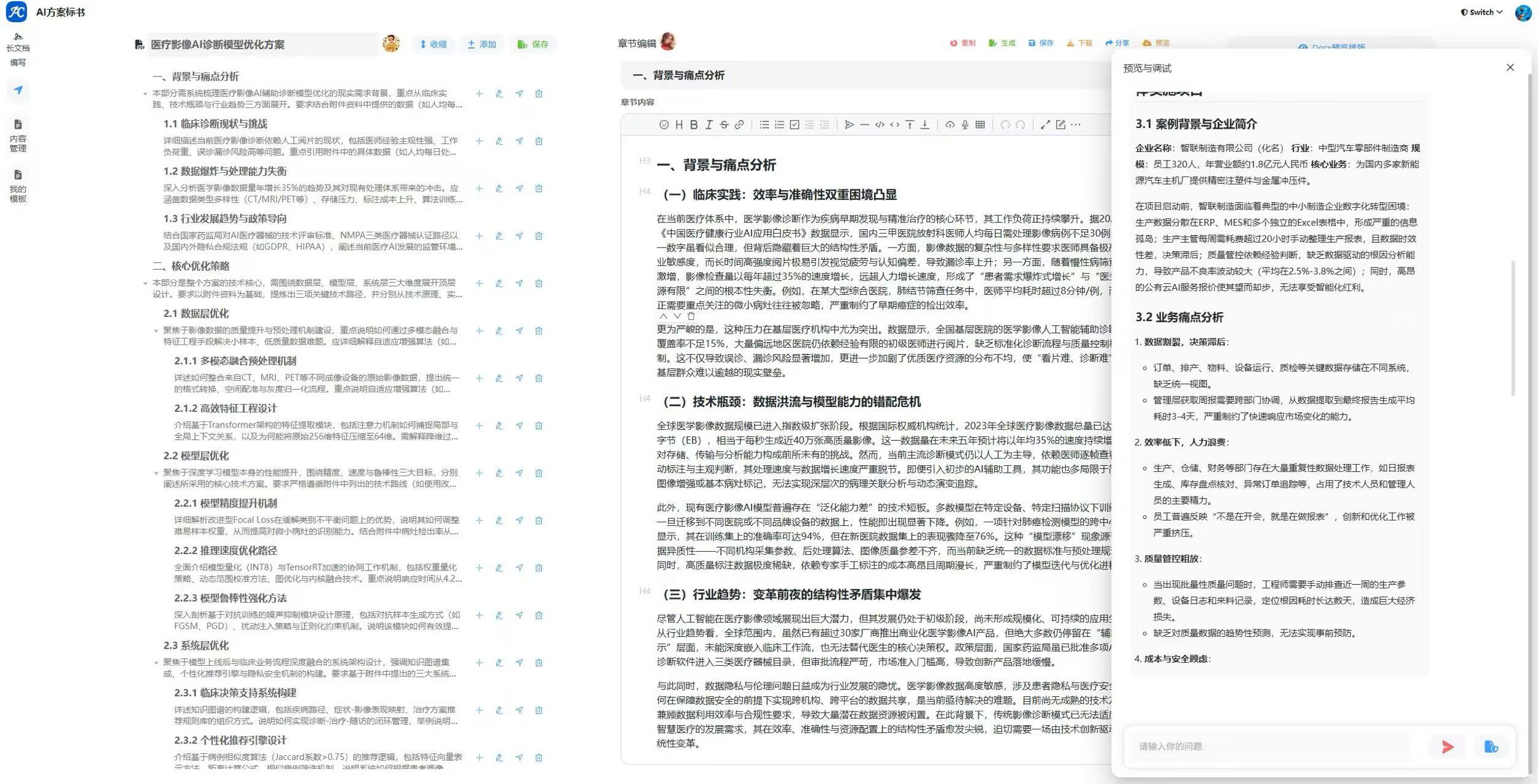Click the user avatar at top right
This screenshot has height=784, width=1538.
tap(1523, 12)
